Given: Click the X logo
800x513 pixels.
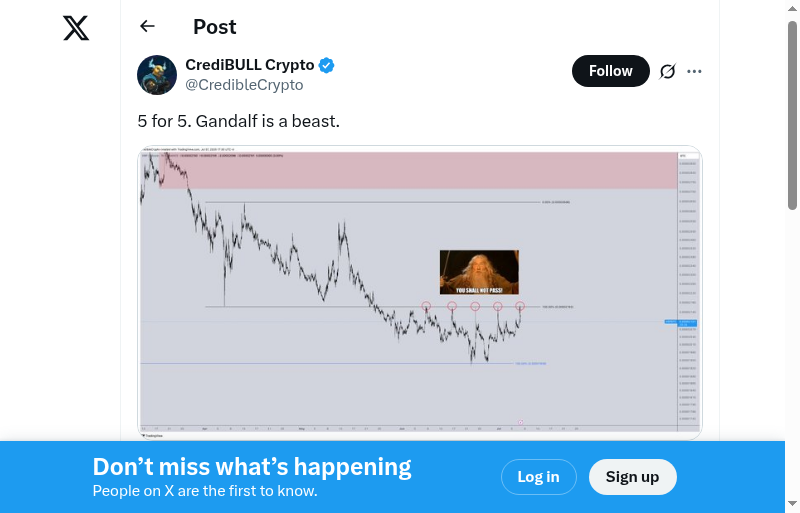Looking at the screenshot, I should pos(76,28).
